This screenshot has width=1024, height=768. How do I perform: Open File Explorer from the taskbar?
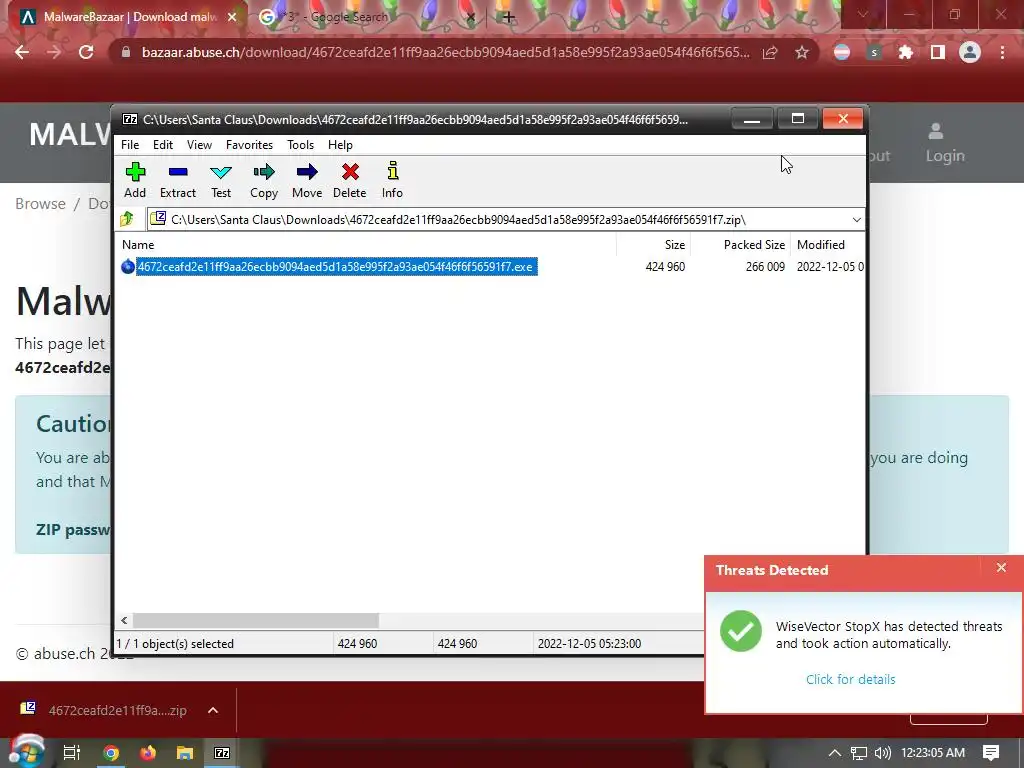[x=185, y=753]
